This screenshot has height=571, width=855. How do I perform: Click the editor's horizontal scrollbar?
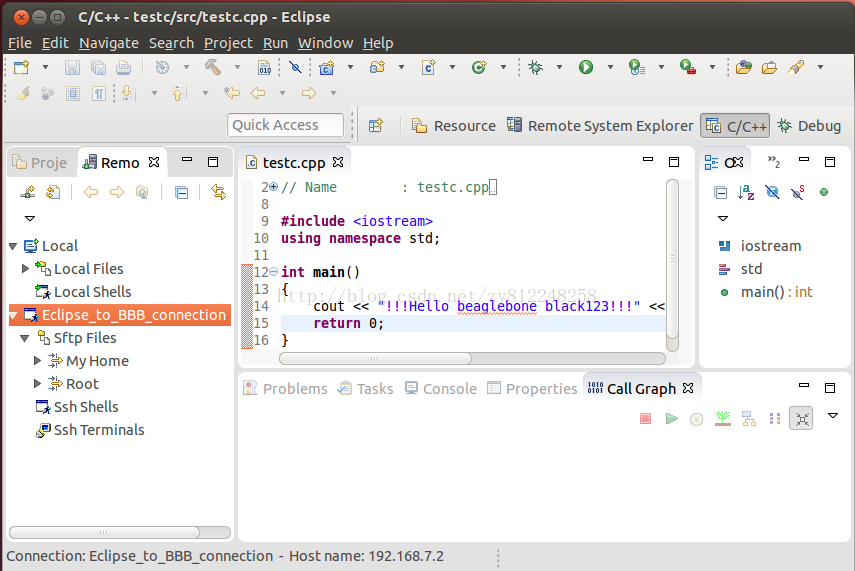375,358
